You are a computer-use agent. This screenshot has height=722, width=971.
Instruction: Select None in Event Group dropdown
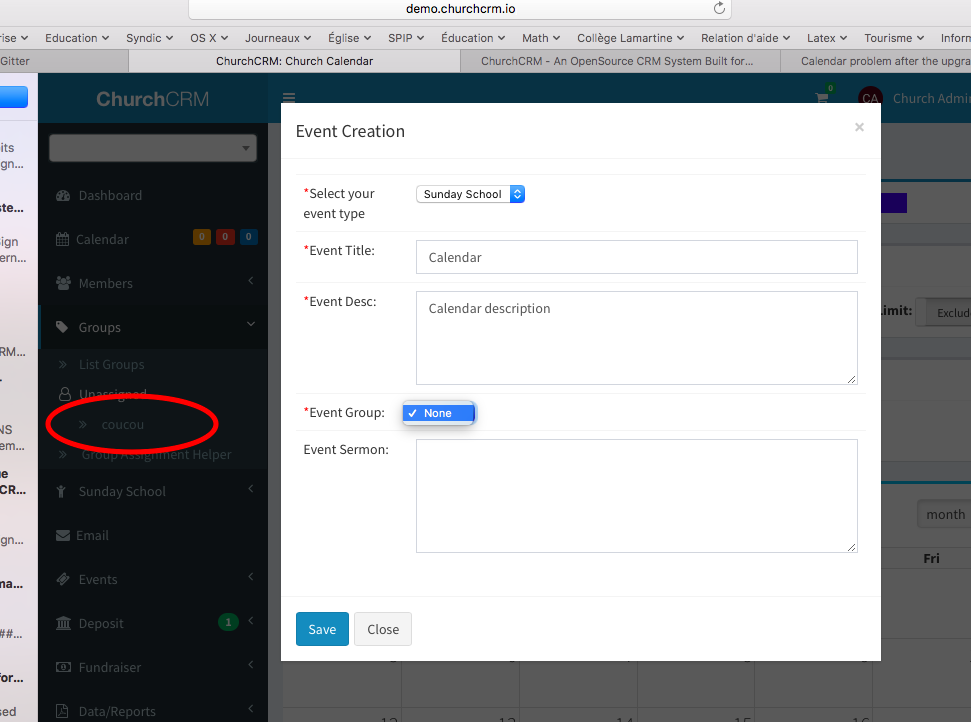pyautogui.click(x=439, y=413)
